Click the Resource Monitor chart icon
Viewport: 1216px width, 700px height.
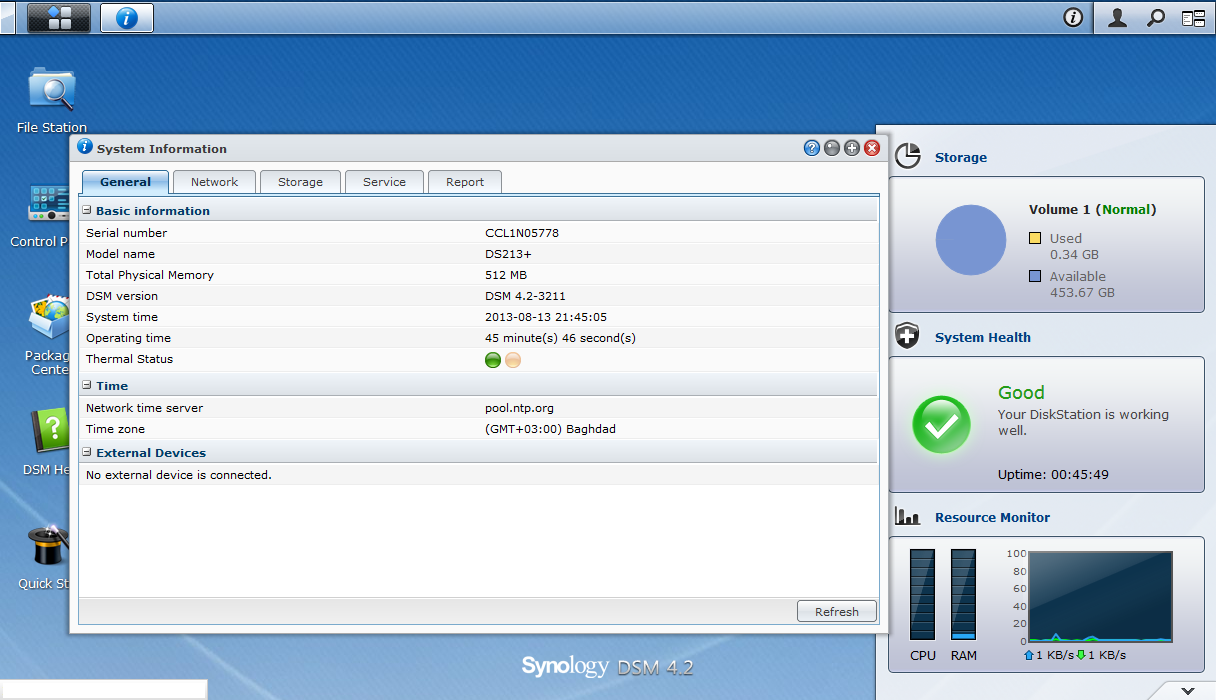point(908,517)
